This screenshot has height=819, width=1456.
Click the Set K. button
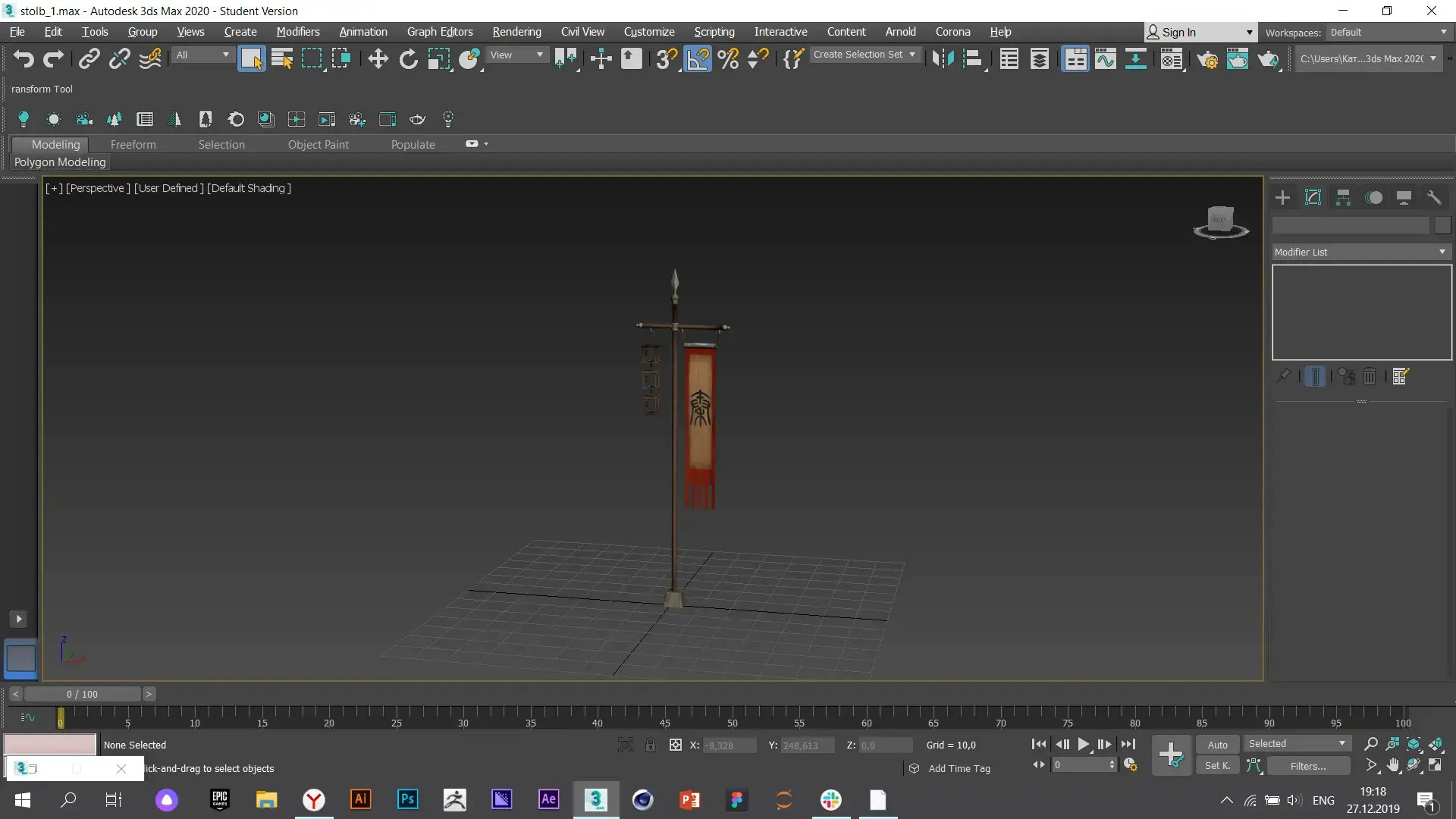click(1217, 766)
